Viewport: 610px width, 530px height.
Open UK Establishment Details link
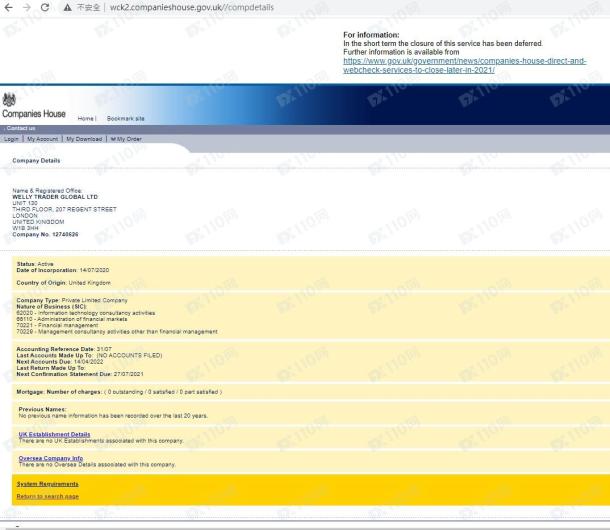coord(54,434)
